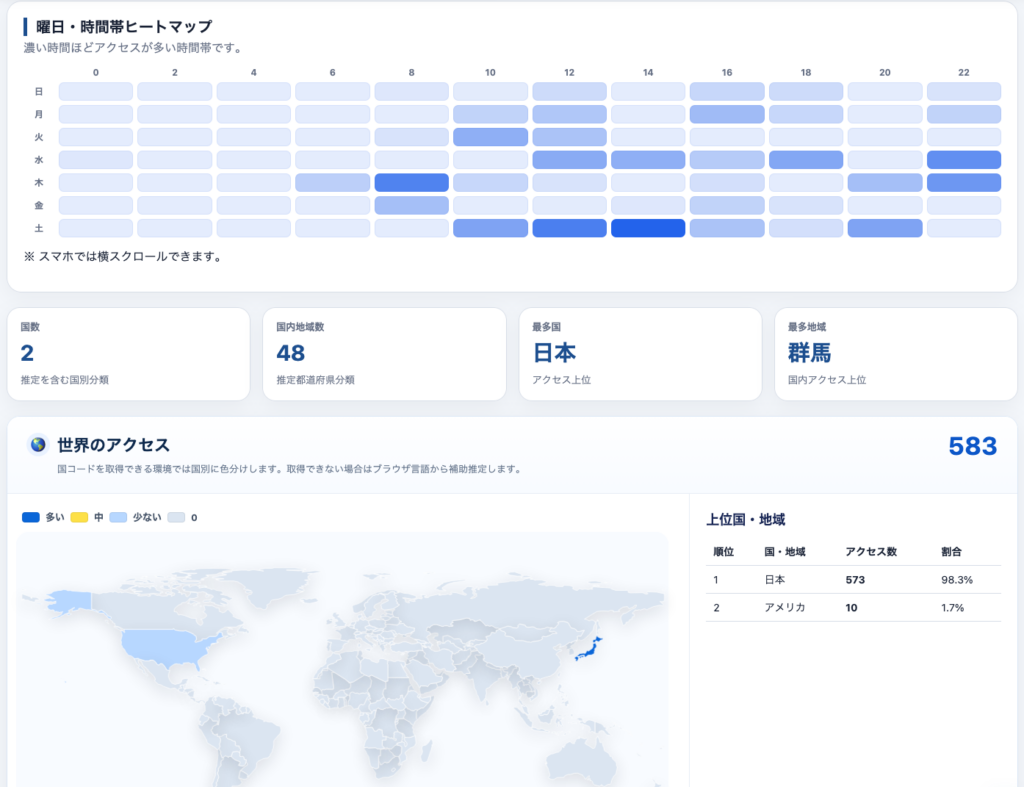Select the blue 多い legend swatch
Viewport: 1024px width, 787px height.
pos(31,517)
